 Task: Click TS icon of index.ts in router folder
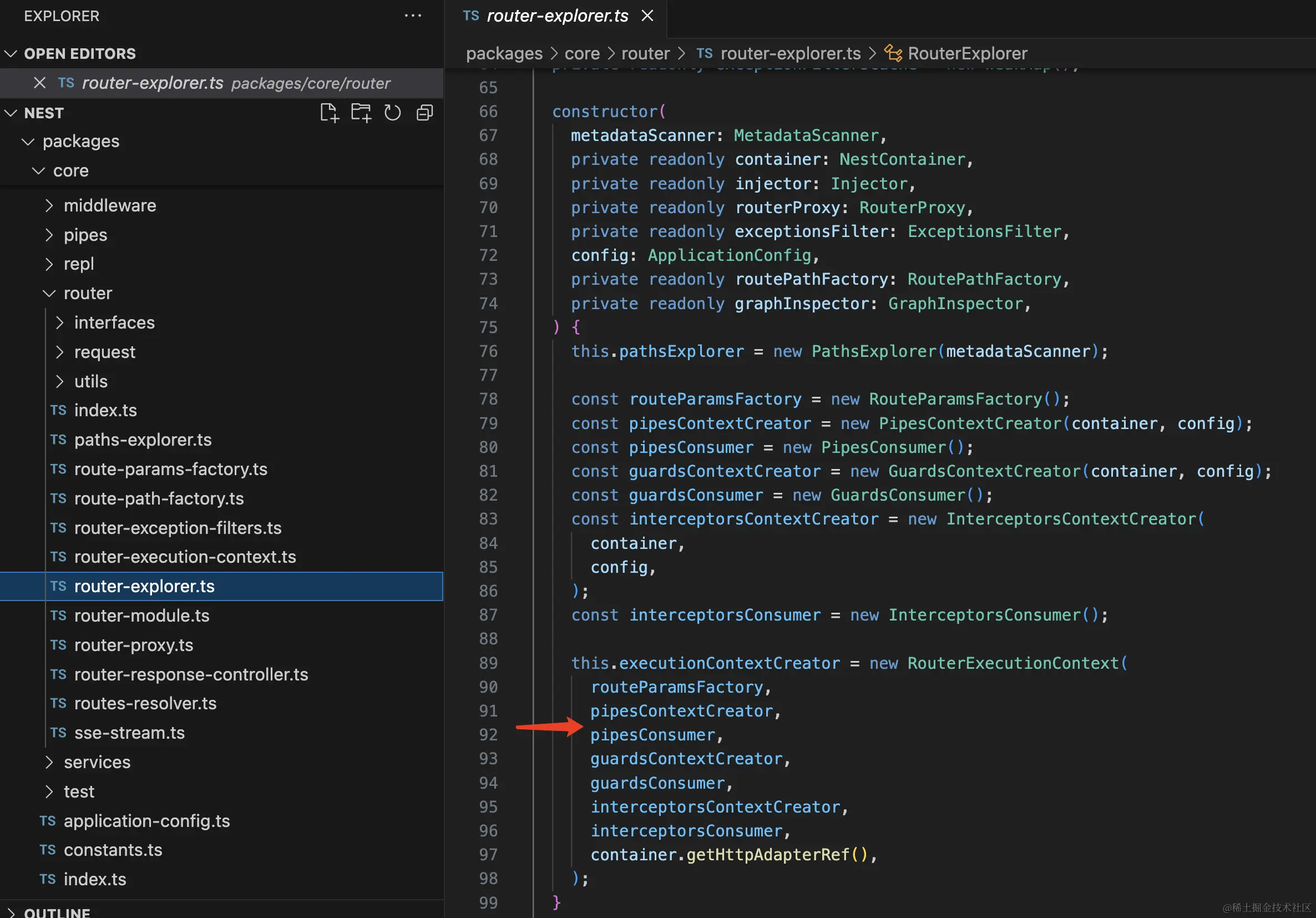pyautogui.click(x=58, y=410)
